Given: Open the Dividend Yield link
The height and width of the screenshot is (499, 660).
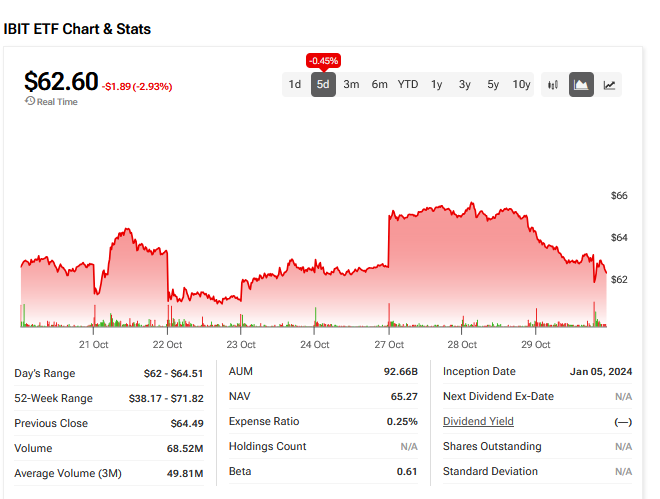Looking at the screenshot, I should click(478, 422).
